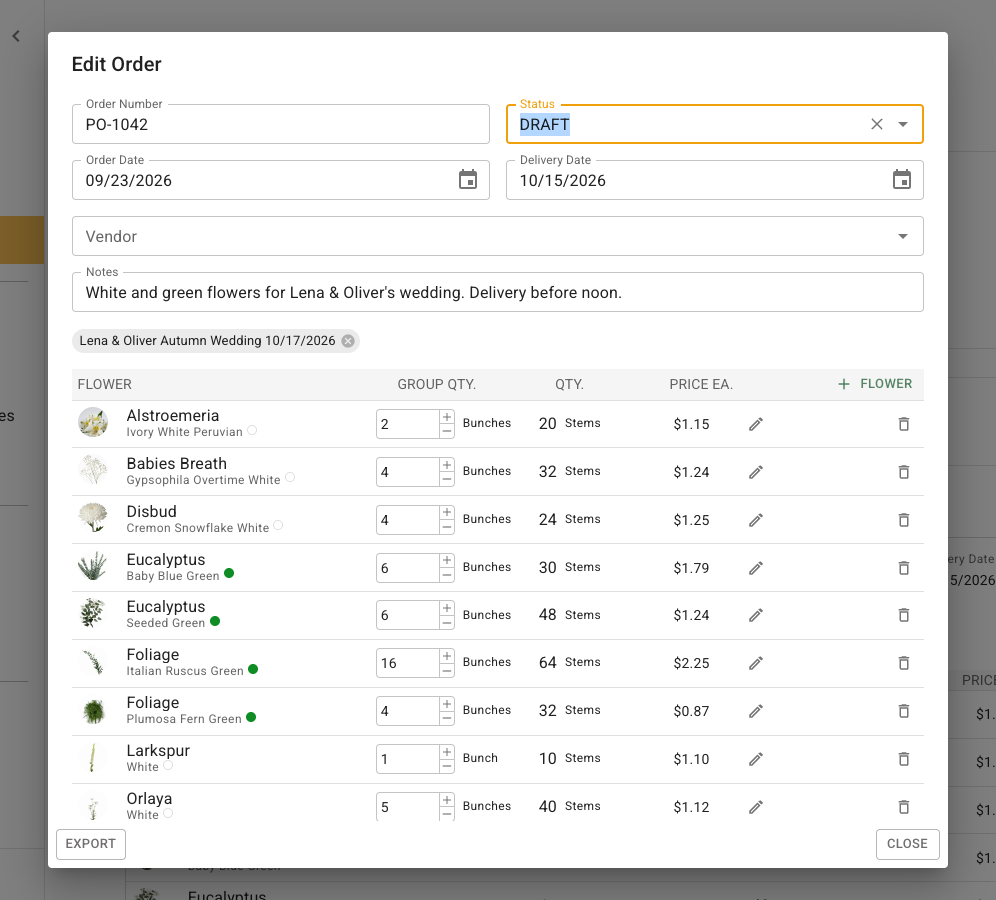Open the Delivery Date calendar picker
This screenshot has height=900, width=996.
pyautogui.click(x=902, y=180)
